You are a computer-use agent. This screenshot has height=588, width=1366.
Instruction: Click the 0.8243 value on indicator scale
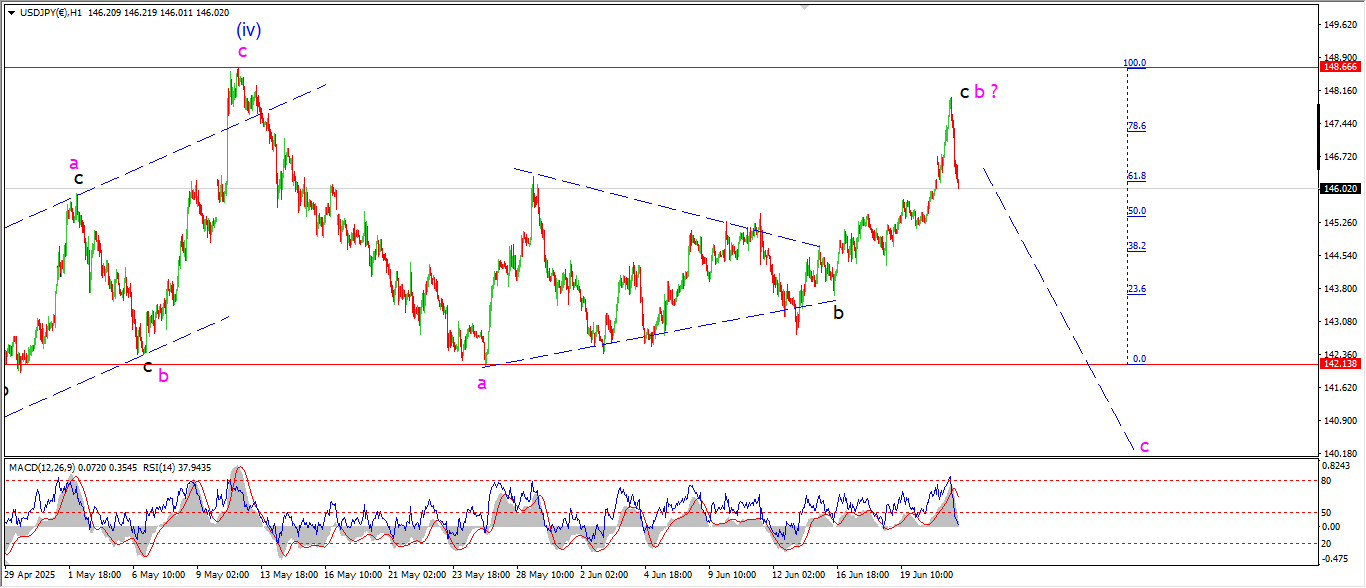coord(1338,467)
